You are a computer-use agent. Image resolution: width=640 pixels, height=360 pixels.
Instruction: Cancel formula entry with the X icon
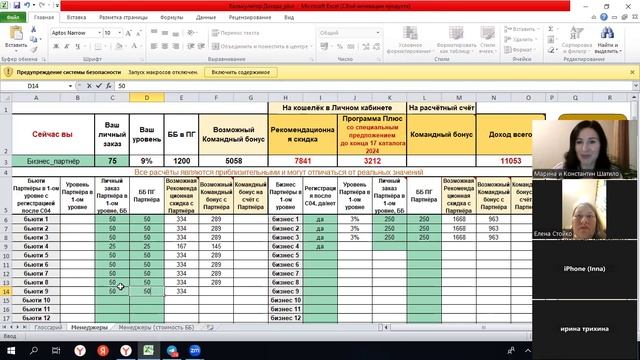click(89, 86)
